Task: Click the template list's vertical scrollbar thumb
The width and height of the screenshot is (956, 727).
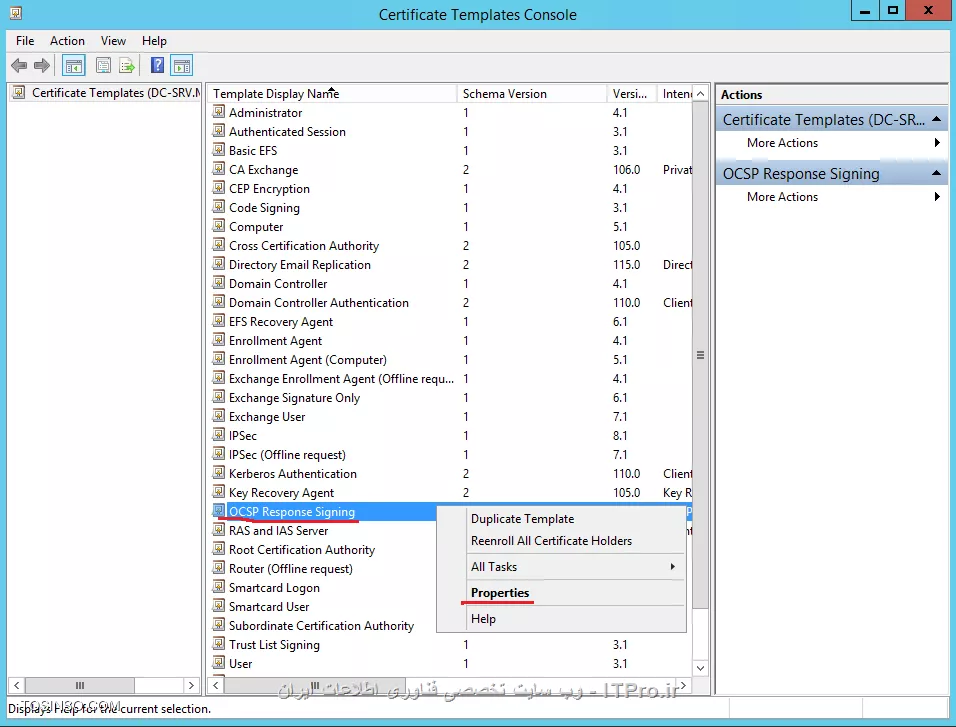Action: (701, 355)
